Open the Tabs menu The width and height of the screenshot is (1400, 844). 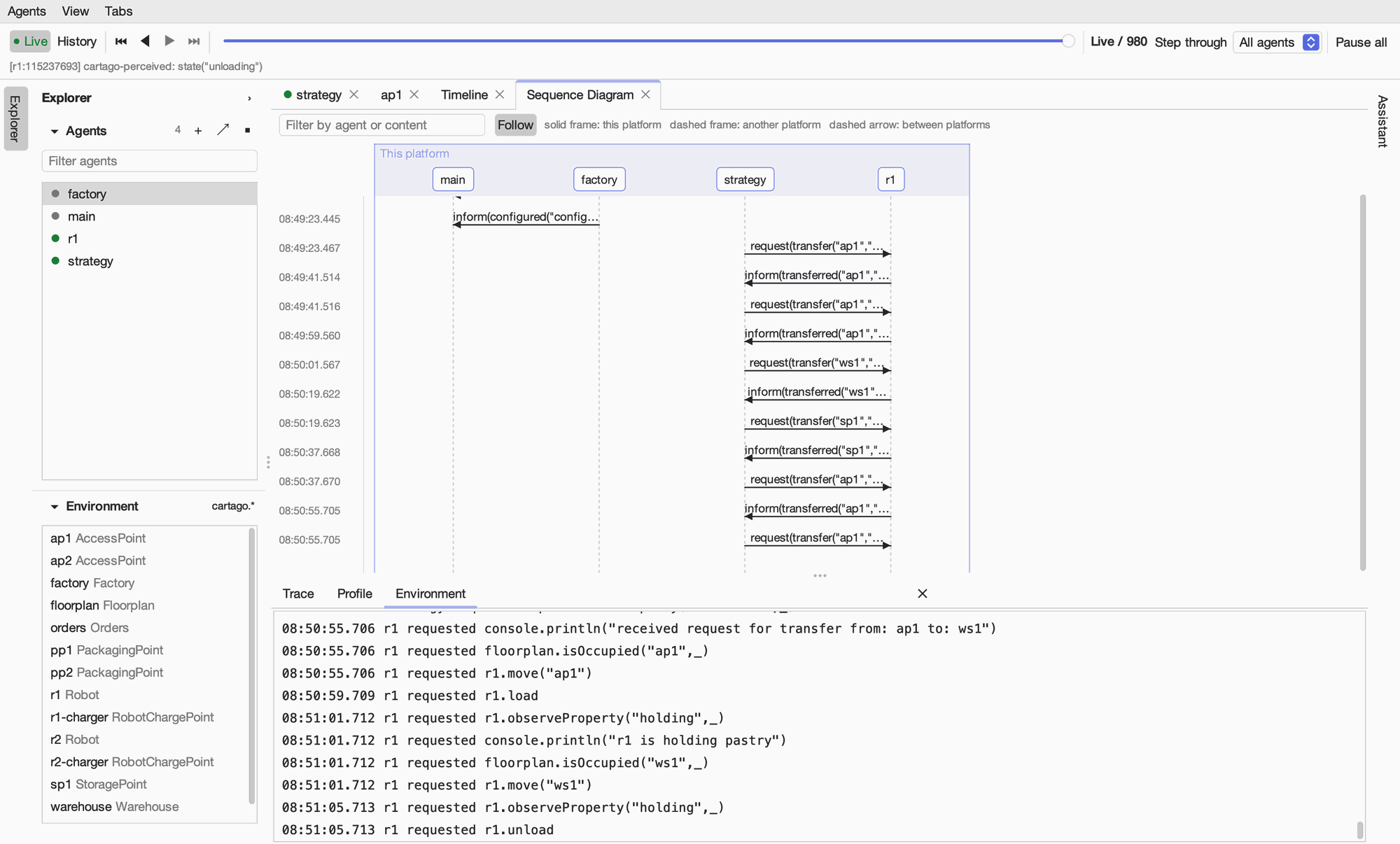pyautogui.click(x=118, y=11)
